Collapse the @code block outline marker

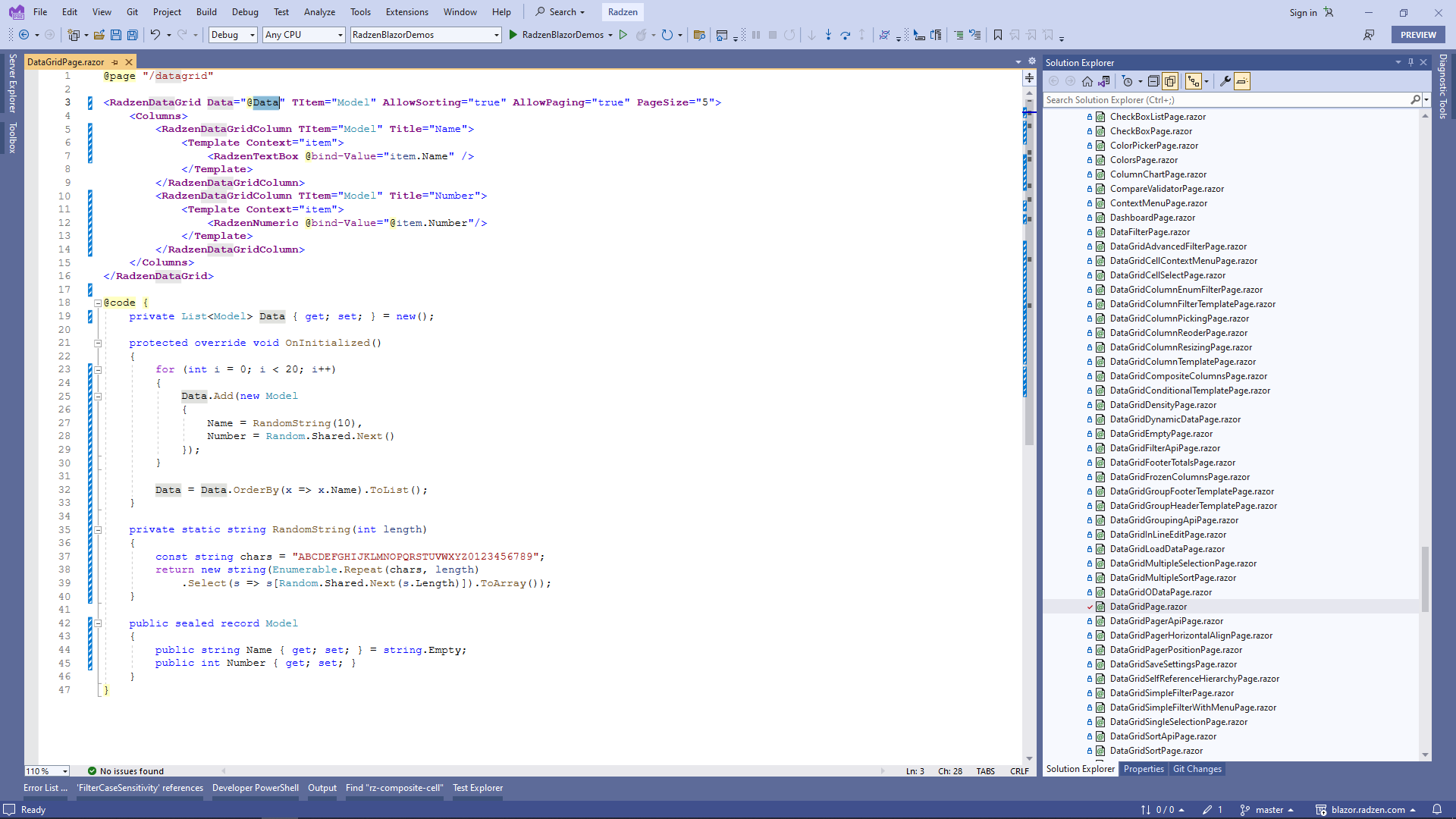pos(98,303)
